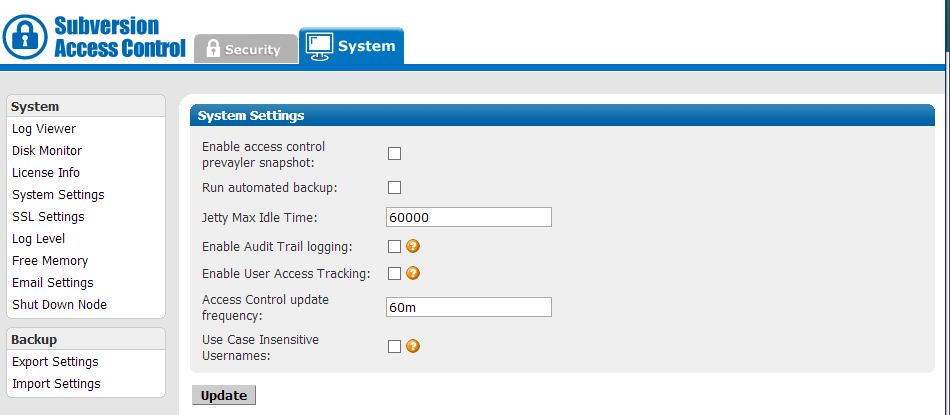Open Email Settings

coord(53,282)
